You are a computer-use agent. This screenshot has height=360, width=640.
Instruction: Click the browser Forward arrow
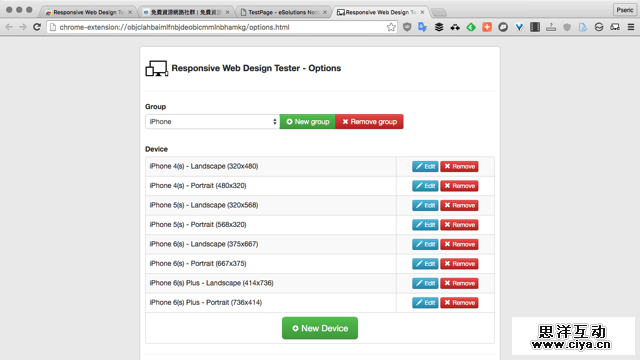pos(23,27)
